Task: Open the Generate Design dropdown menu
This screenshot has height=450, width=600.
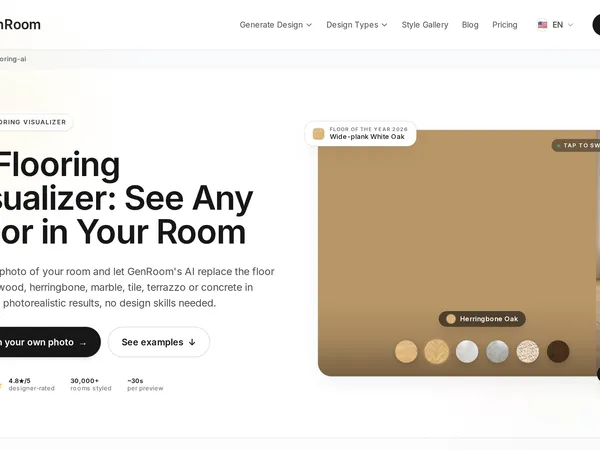Action: point(276,25)
